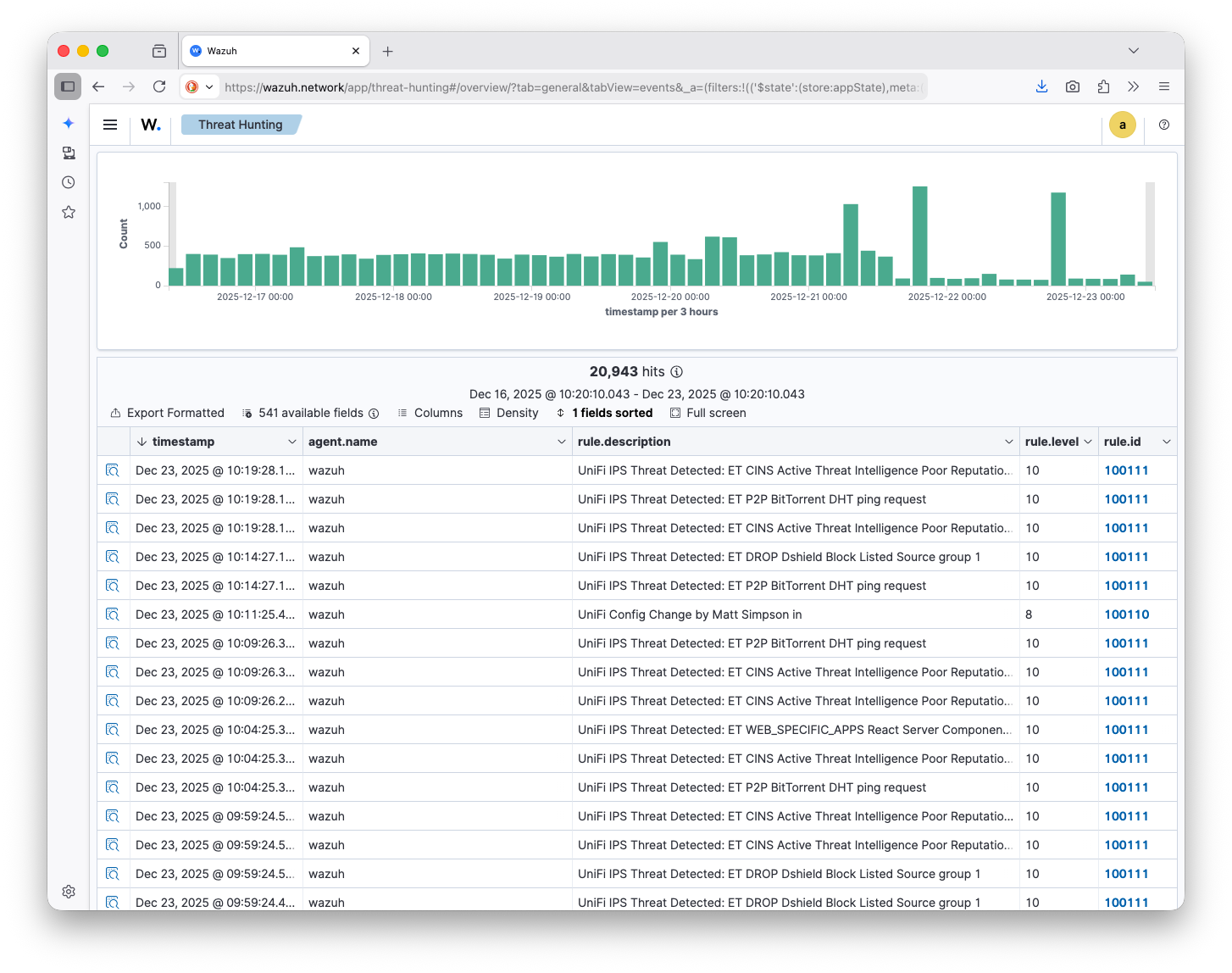Open the history clock icon in sidebar

pos(69,182)
